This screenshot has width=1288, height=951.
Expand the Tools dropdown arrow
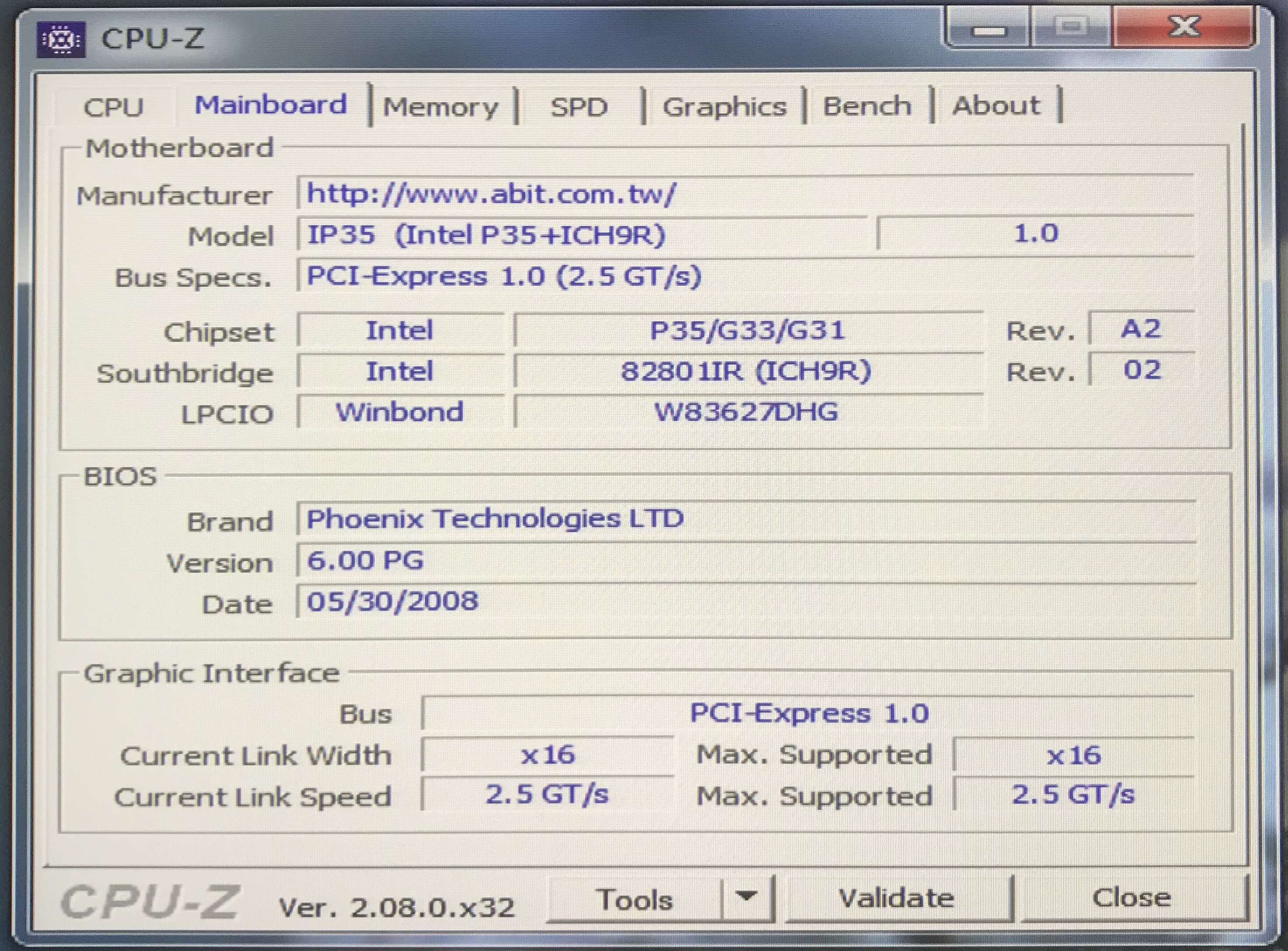click(746, 897)
